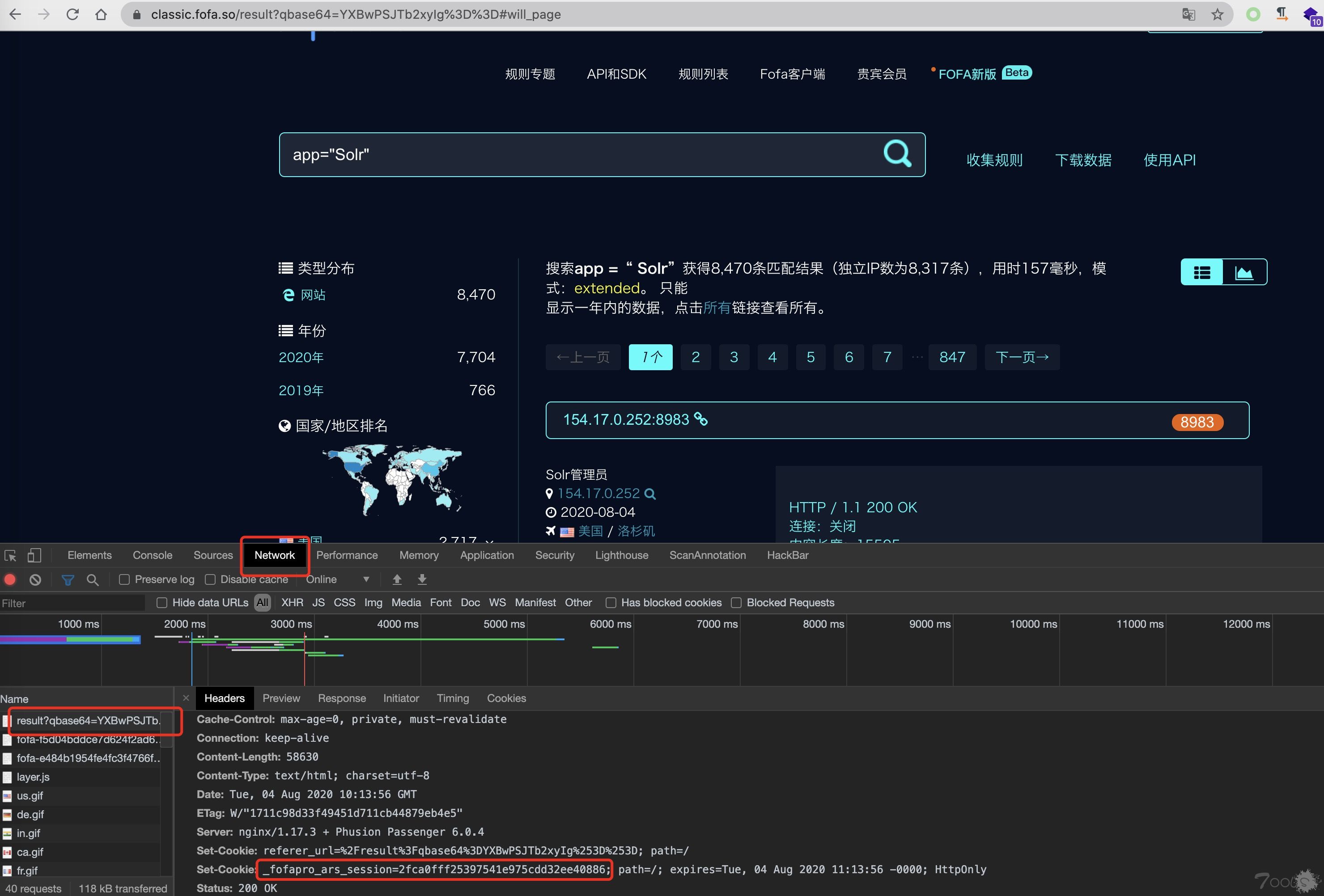Open the translate page icon
This screenshot has height=896, width=1324.
tap(1188, 14)
